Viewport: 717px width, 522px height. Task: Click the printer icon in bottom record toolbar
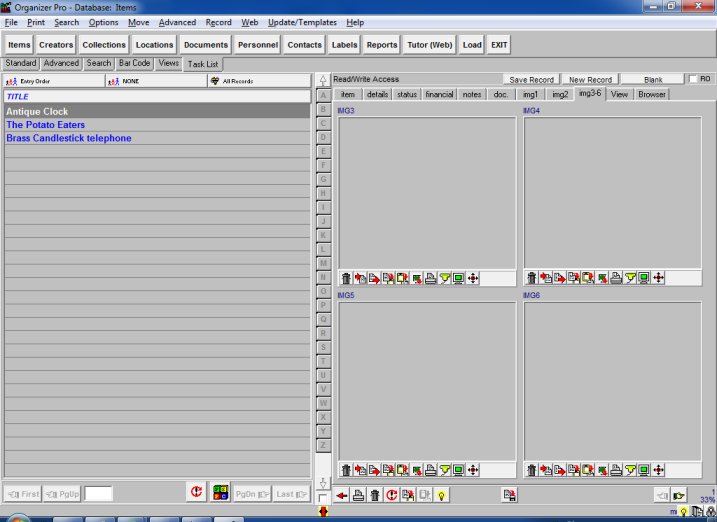pyautogui.click(x=358, y=495)
